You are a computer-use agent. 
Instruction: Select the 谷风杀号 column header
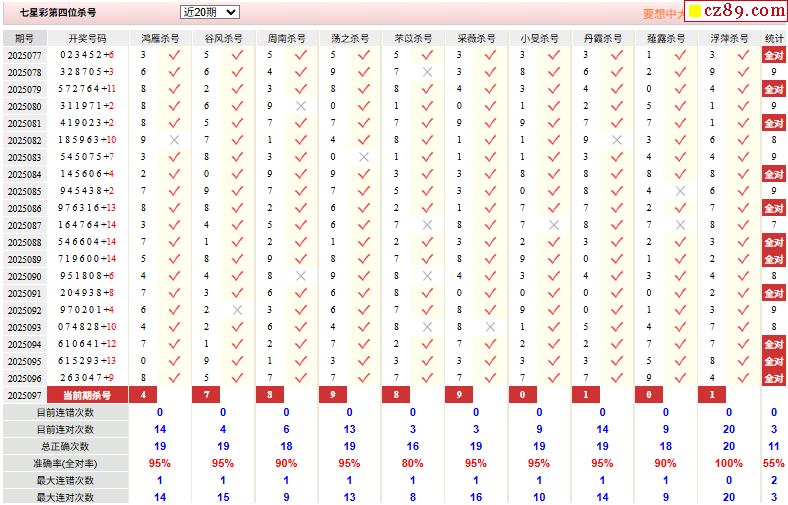click(224, 38)
